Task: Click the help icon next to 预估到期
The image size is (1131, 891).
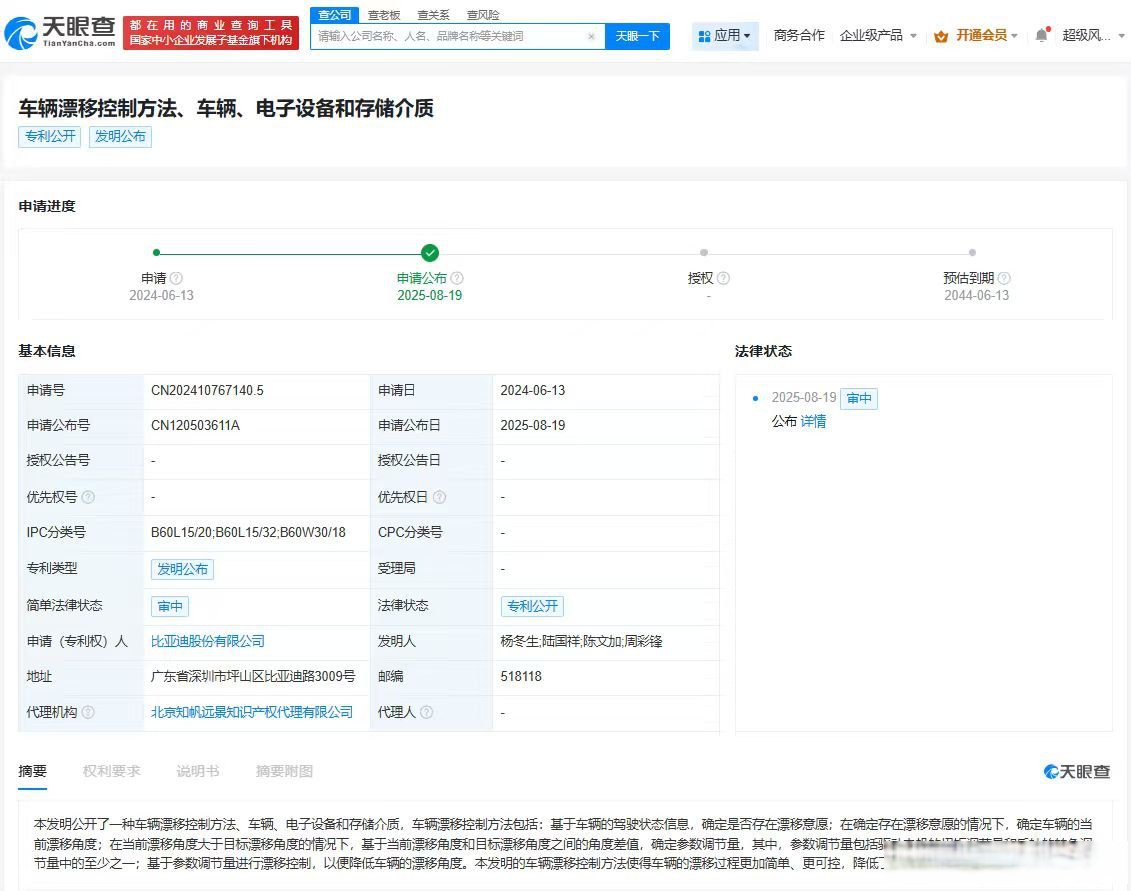Action: [1004, 278]
